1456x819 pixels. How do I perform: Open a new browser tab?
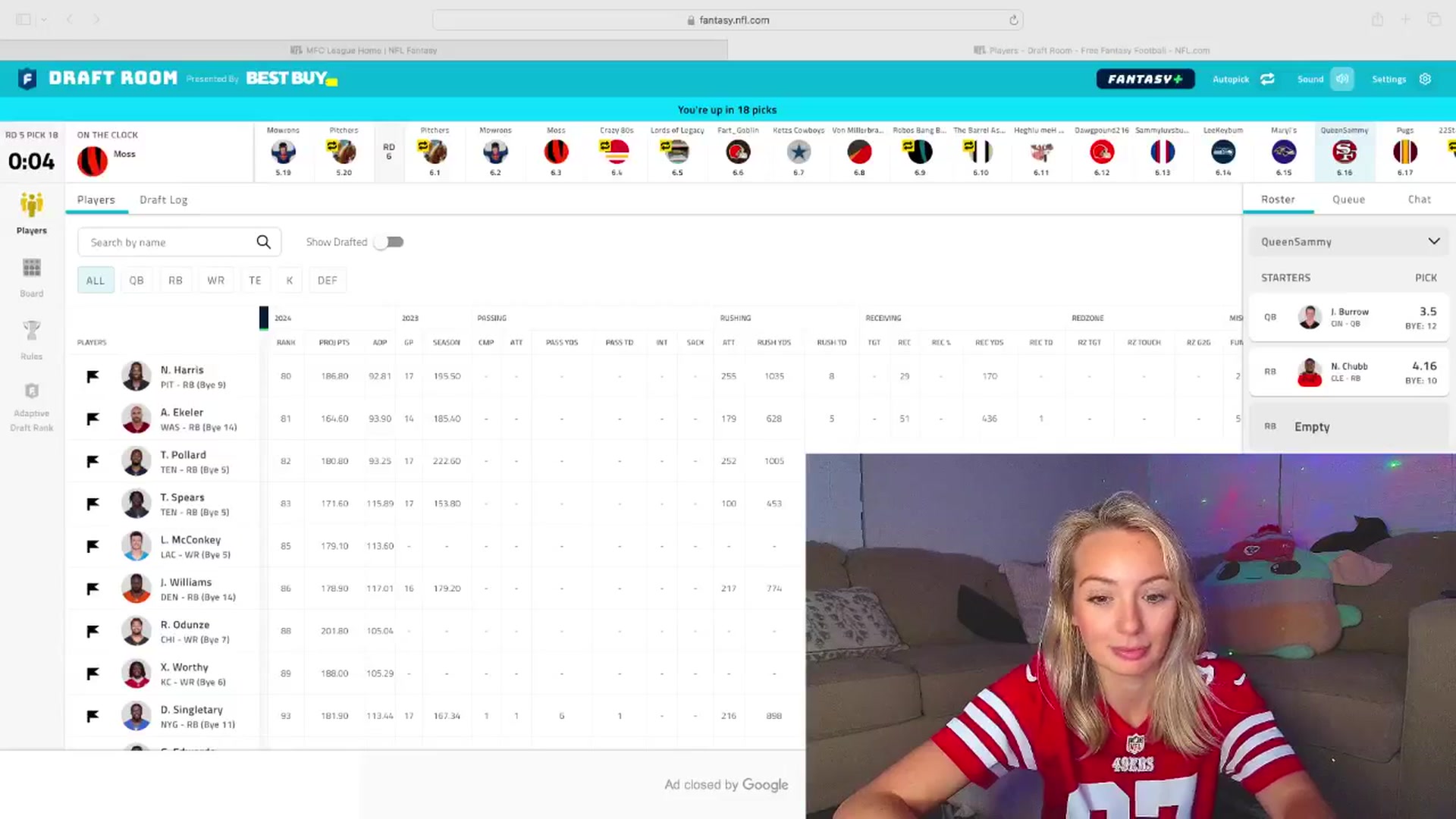pyautogui.click(x=1405, y=20)
